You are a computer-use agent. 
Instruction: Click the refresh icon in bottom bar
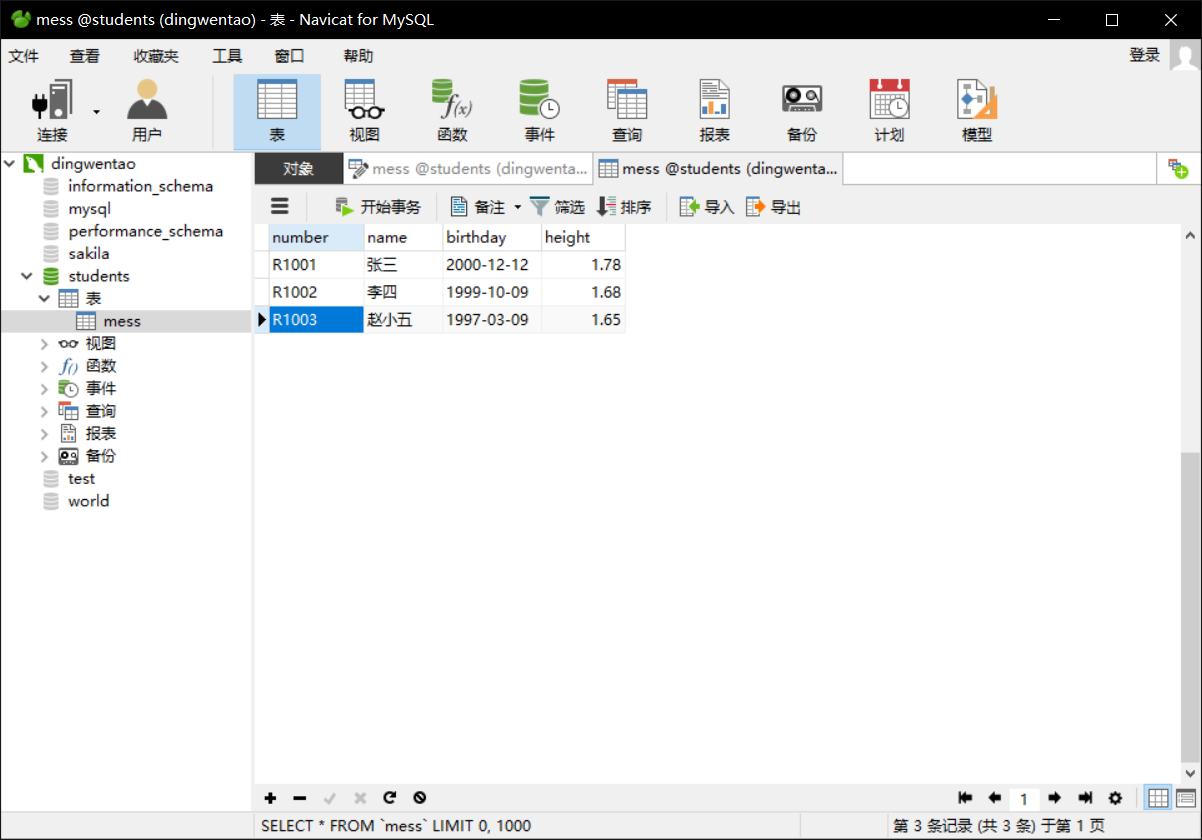tap(390, 798)
